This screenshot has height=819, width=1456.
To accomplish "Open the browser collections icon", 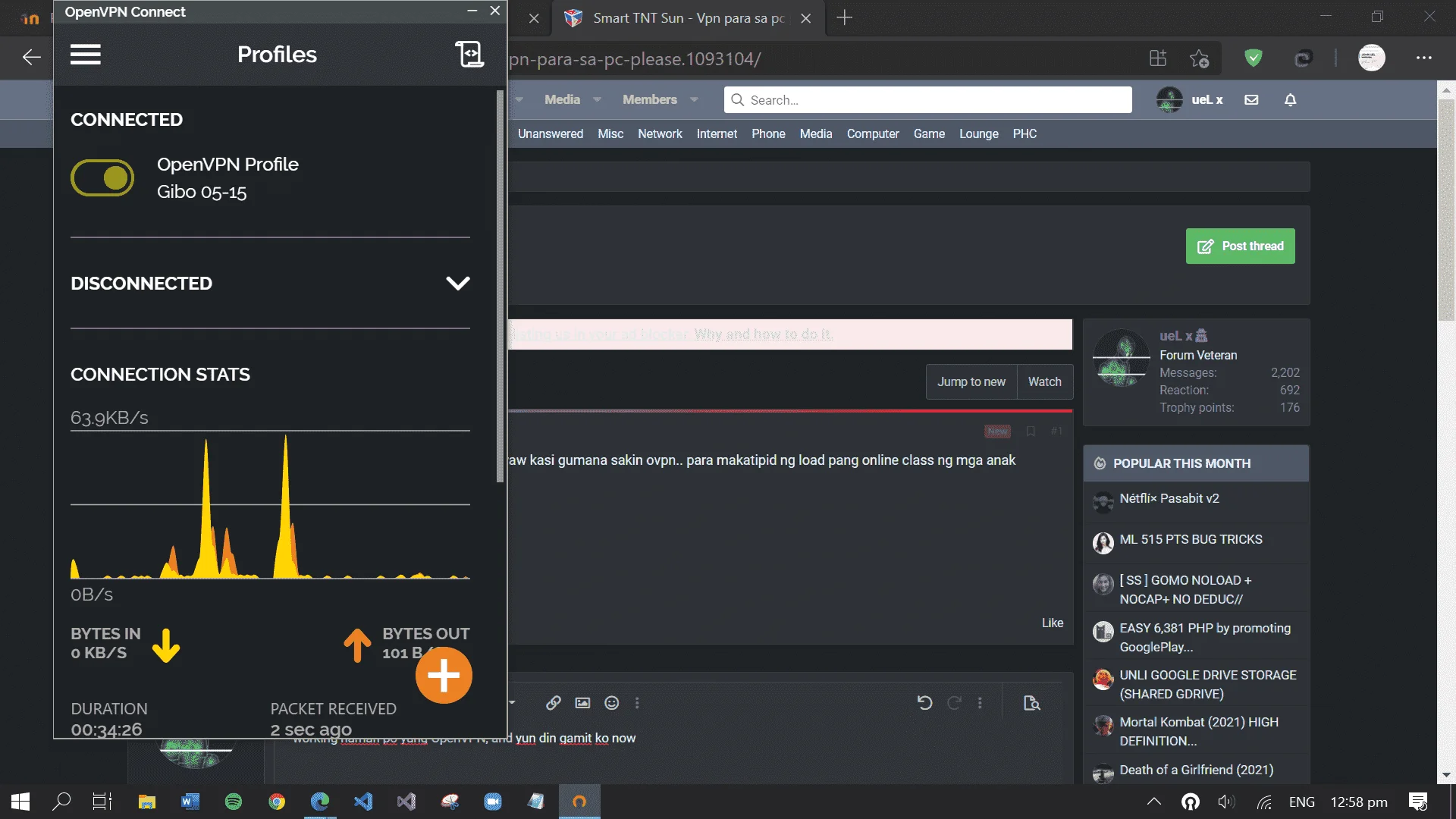I will coord(1157,58).
